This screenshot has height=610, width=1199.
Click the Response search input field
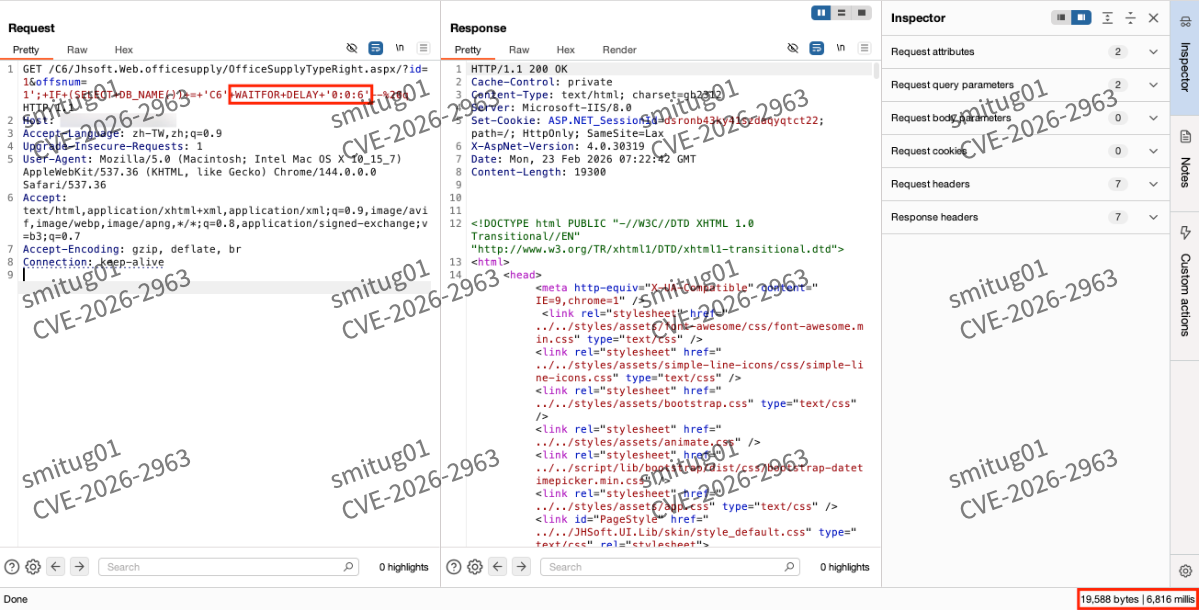(x=670, y=567)
